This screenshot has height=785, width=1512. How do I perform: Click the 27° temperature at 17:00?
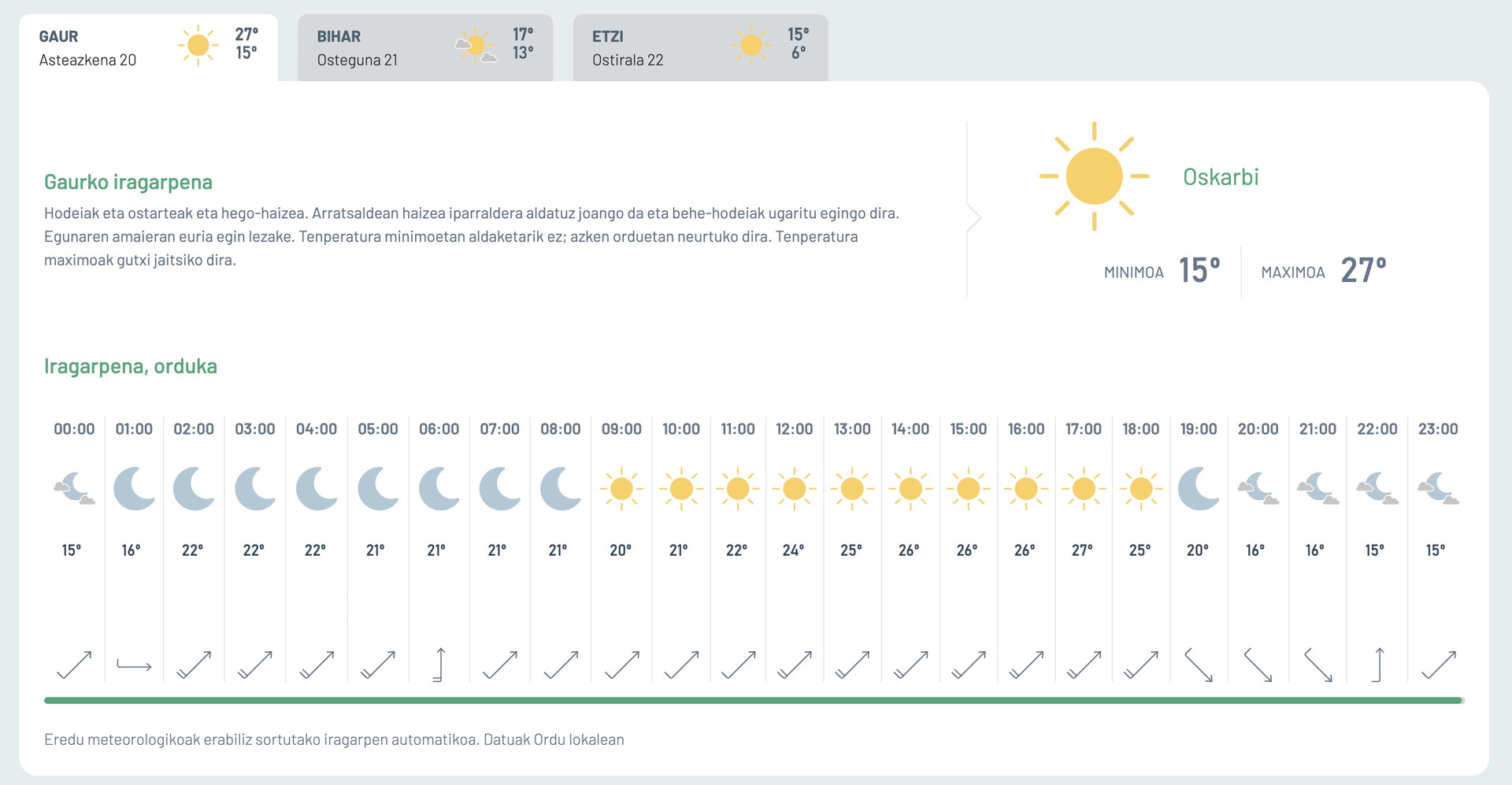tap(1082, 550)
